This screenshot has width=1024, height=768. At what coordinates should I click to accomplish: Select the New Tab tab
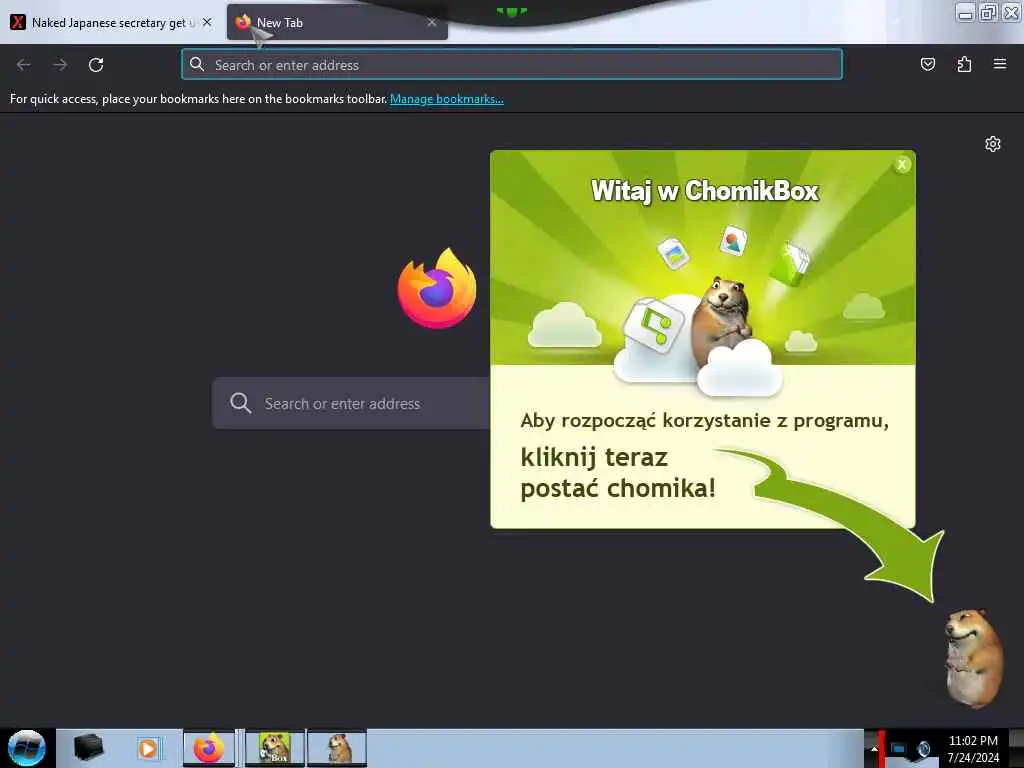pos(337,22)
